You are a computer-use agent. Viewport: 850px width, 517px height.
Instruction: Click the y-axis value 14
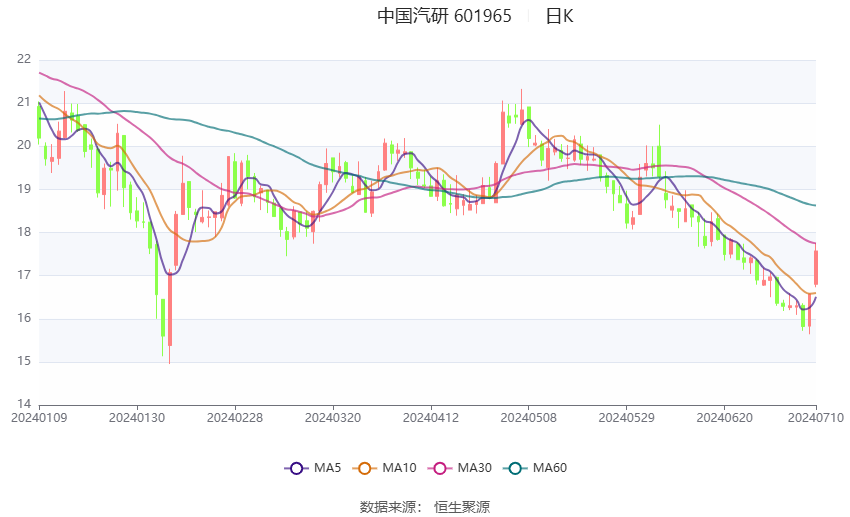point(24,404)
